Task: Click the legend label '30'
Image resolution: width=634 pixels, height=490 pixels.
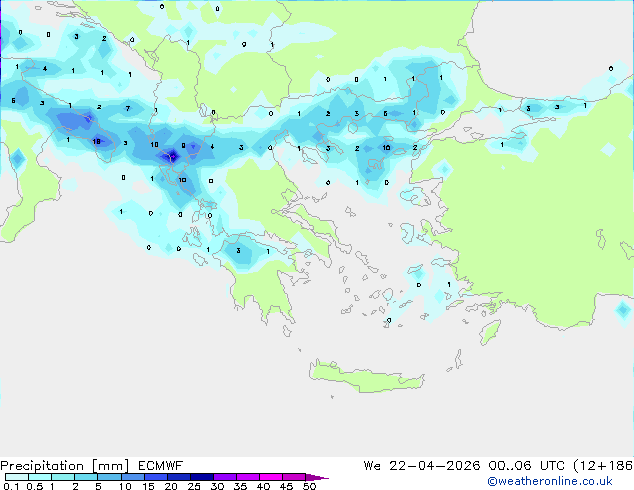Action: tap(217, 486)
